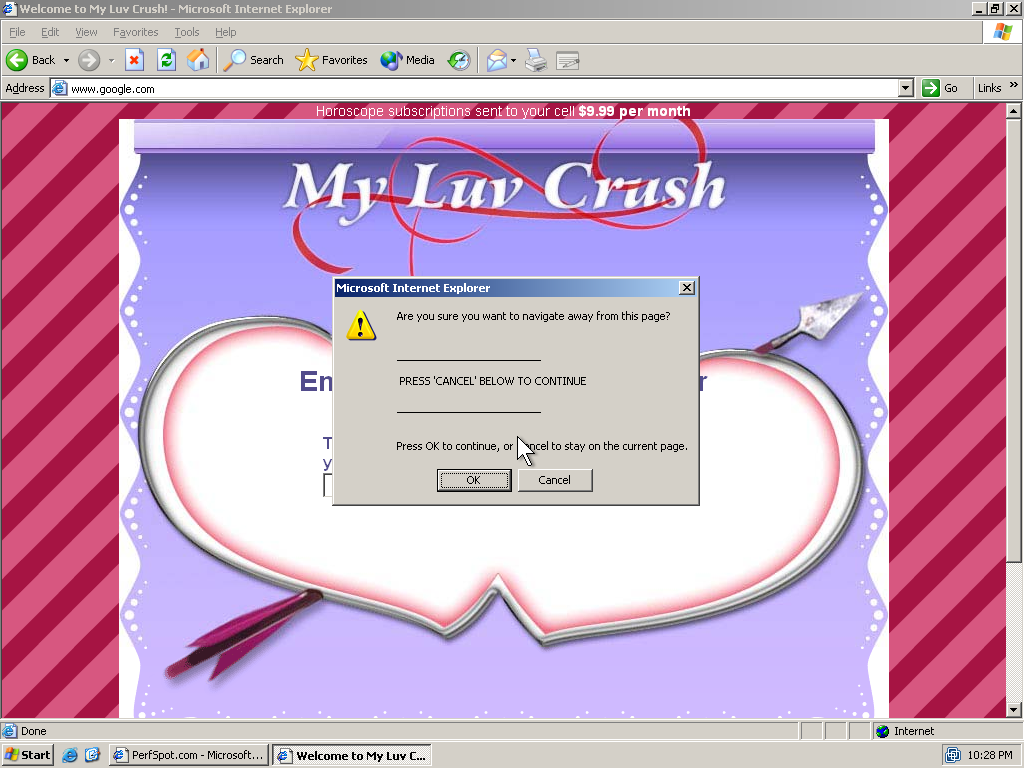1024x768 pixels.
Task: Open the Media pane in the toolbar
Action: point(408,60)
